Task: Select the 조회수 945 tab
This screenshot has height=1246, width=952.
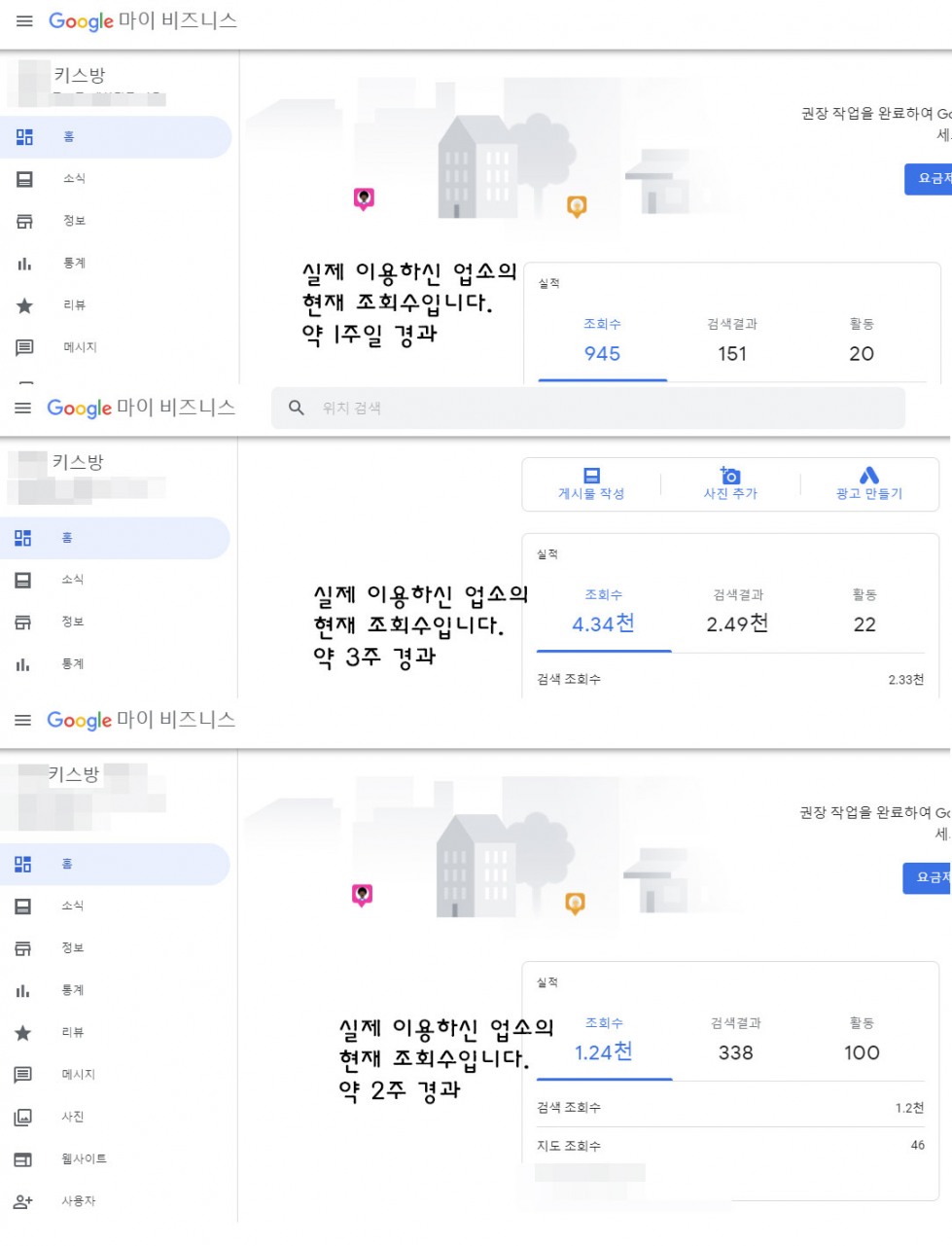Action: [x=602, y=340]
